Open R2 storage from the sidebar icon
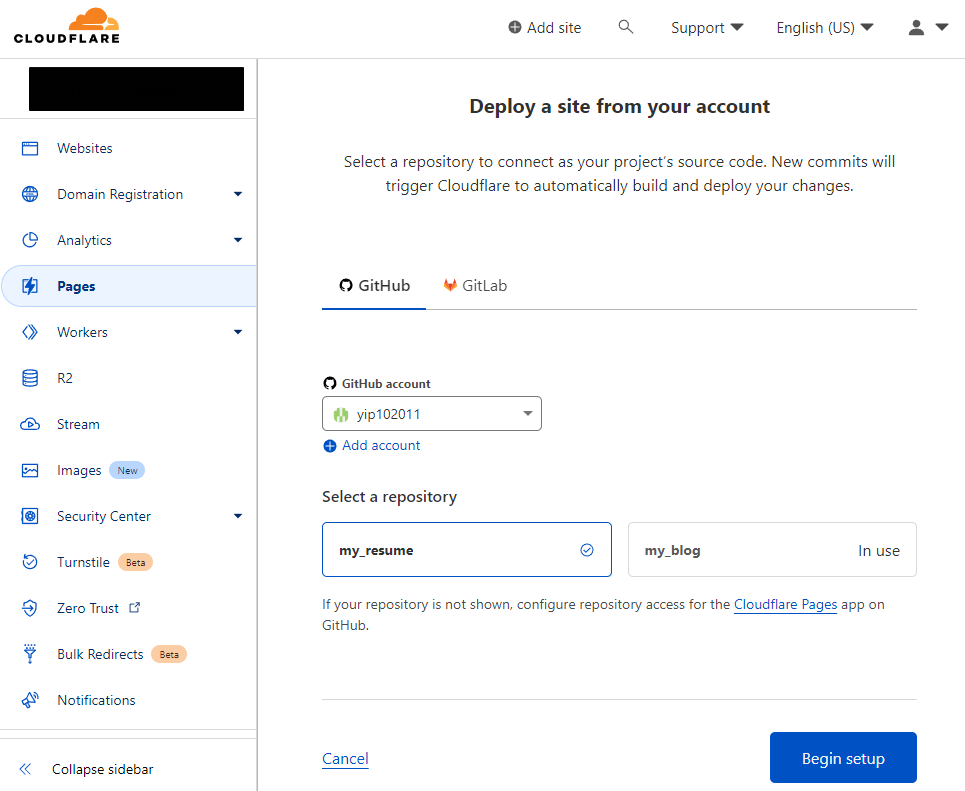This screenshot has height=791, width=965. [30, 378]
